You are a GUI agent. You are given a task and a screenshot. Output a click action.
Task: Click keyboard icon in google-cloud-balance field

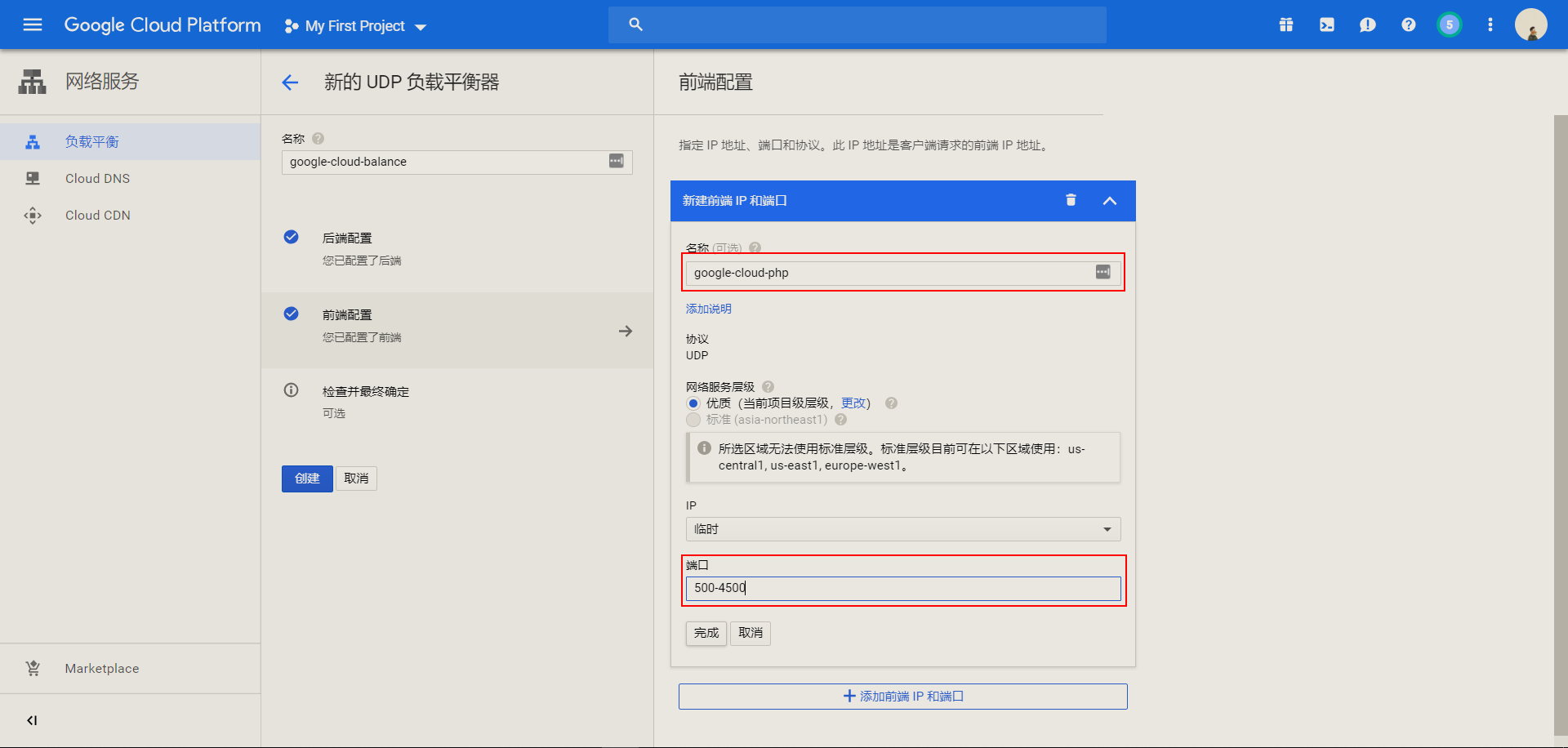[x=617, y=161]
